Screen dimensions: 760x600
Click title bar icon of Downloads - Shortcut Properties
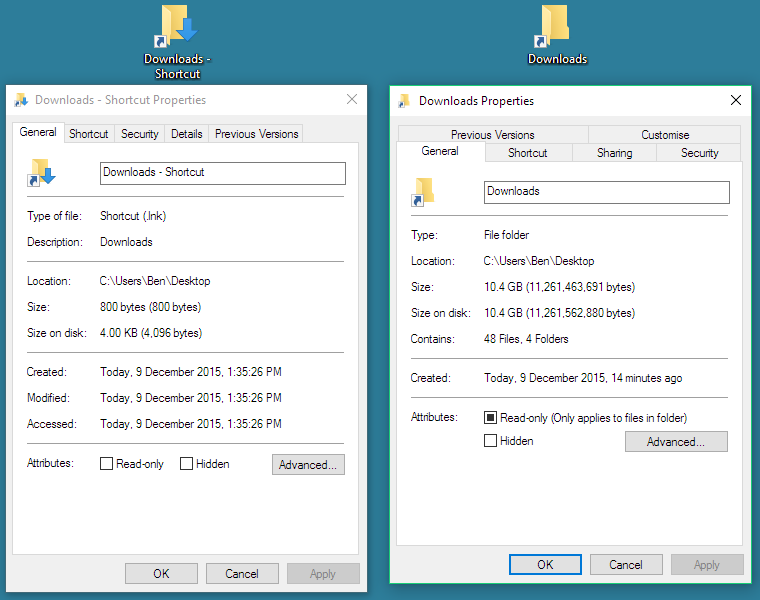click(21, 100)
